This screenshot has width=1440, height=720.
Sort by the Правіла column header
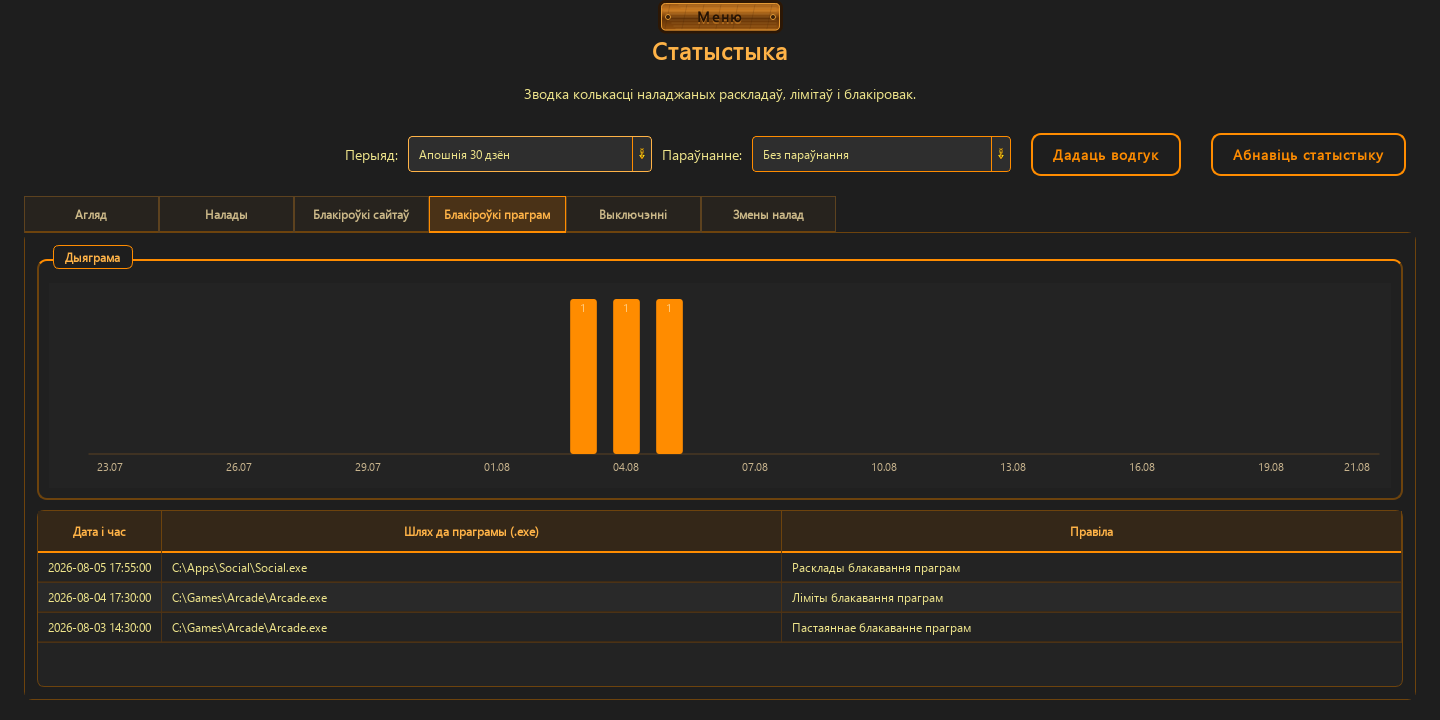point(1091,532)
